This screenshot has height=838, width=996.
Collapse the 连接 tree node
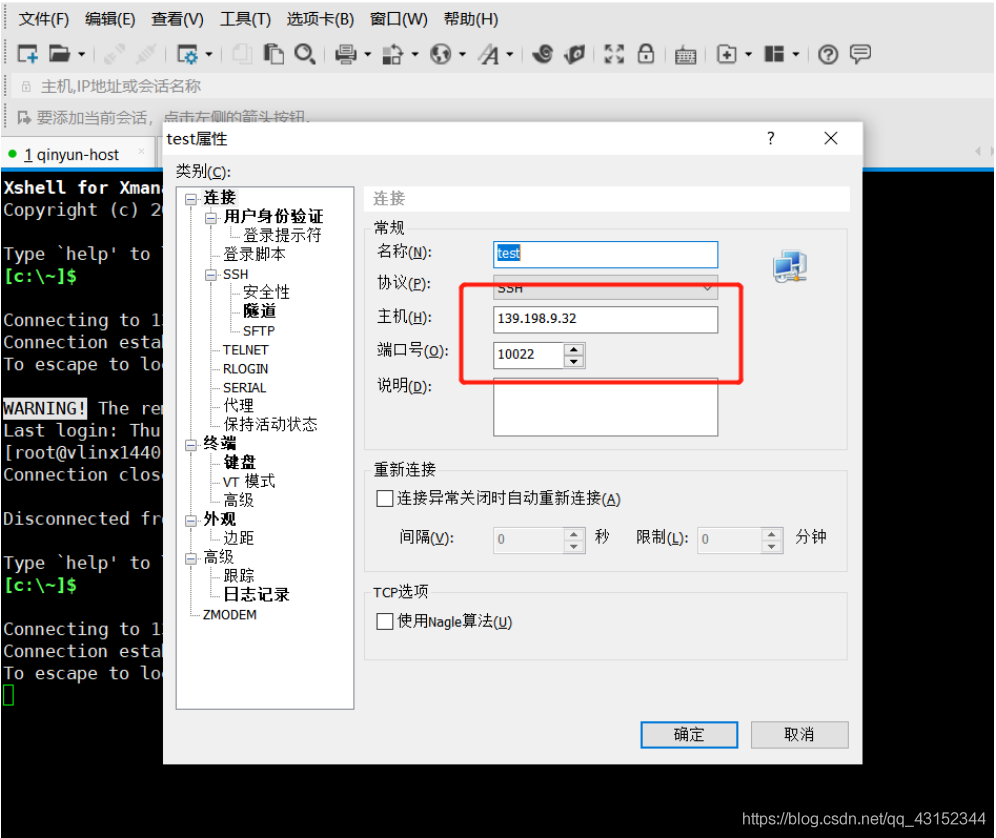click(x=191, y=199)
